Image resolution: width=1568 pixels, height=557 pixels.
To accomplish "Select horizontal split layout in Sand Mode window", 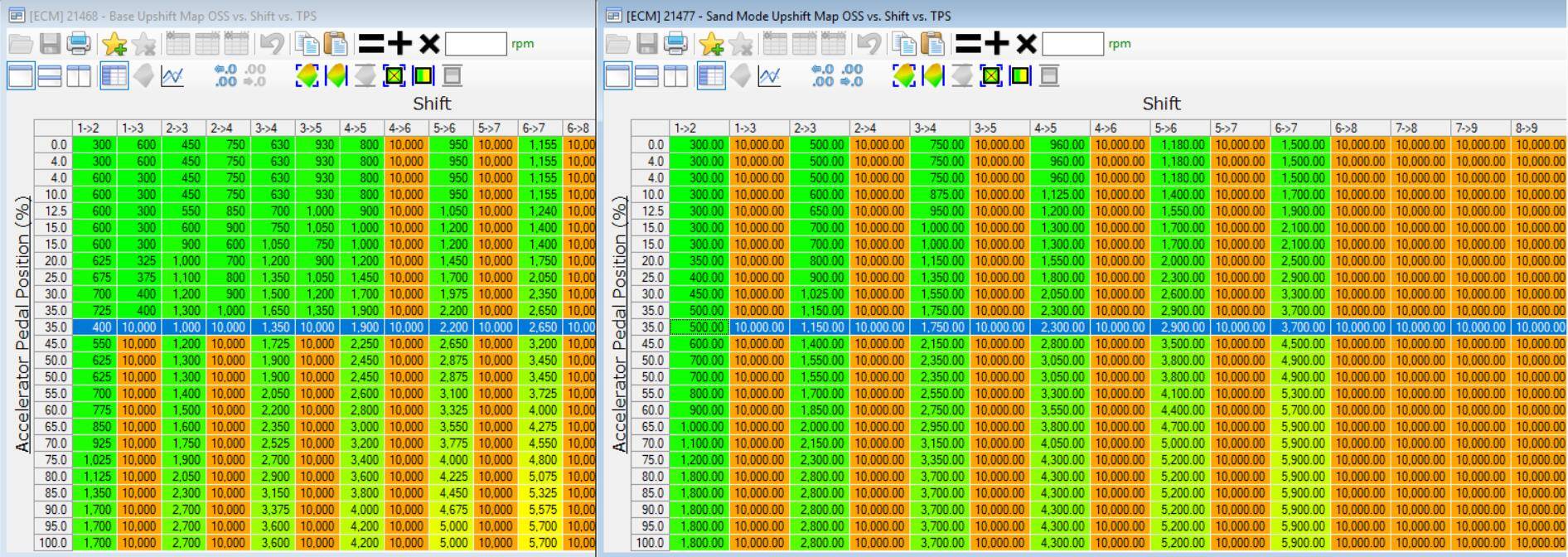I will pyautogui.click(x=646, y=76).
